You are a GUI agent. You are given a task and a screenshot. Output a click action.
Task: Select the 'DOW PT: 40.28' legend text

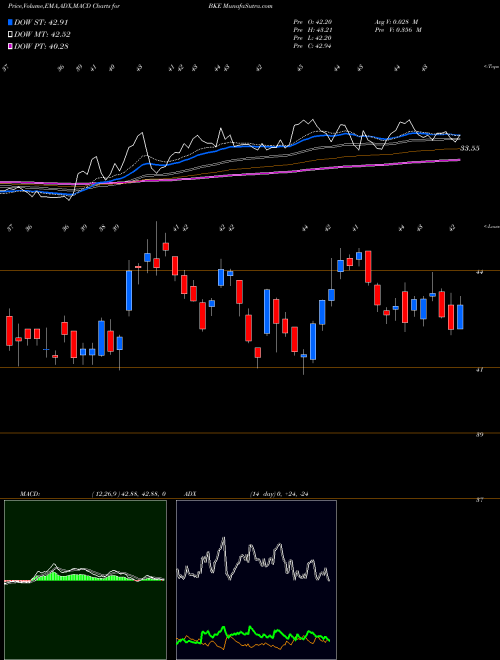coord(41,46)
